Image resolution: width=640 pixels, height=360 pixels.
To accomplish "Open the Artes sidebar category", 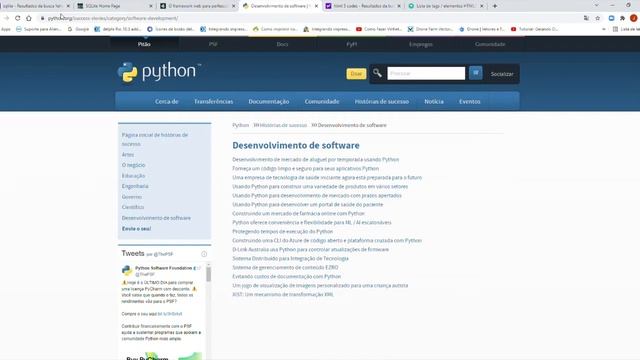I will click(x=128, y=155).
